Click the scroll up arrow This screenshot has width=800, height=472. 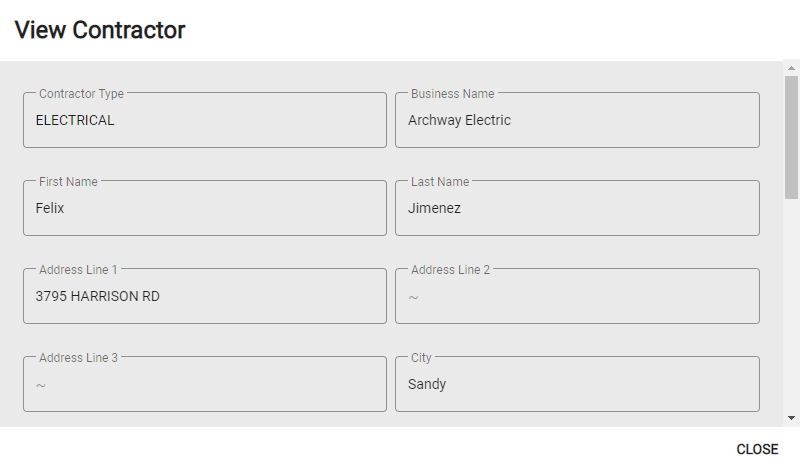tap(792, 68)
